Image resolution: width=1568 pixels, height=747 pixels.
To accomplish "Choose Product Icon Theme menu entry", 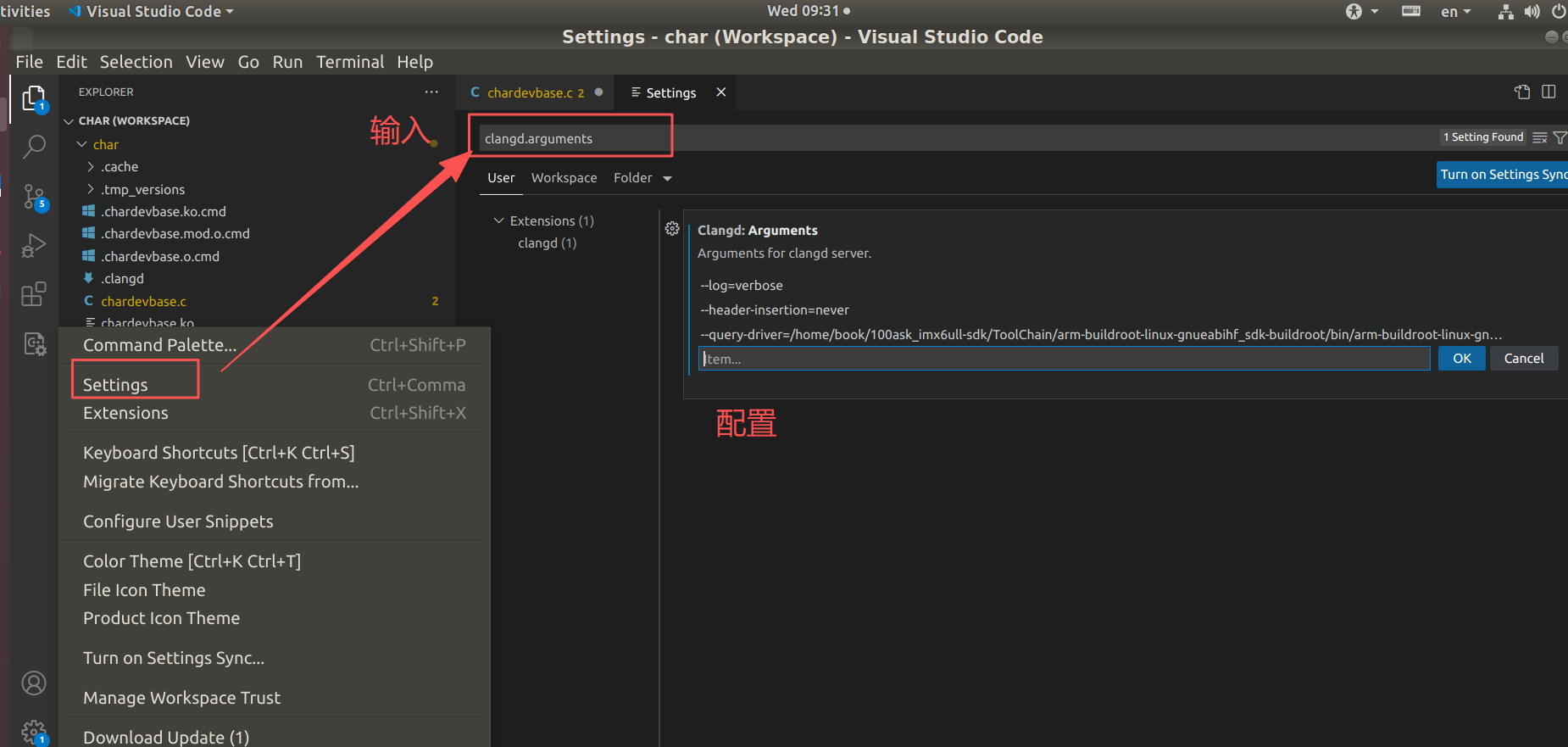I will (275, 618).
